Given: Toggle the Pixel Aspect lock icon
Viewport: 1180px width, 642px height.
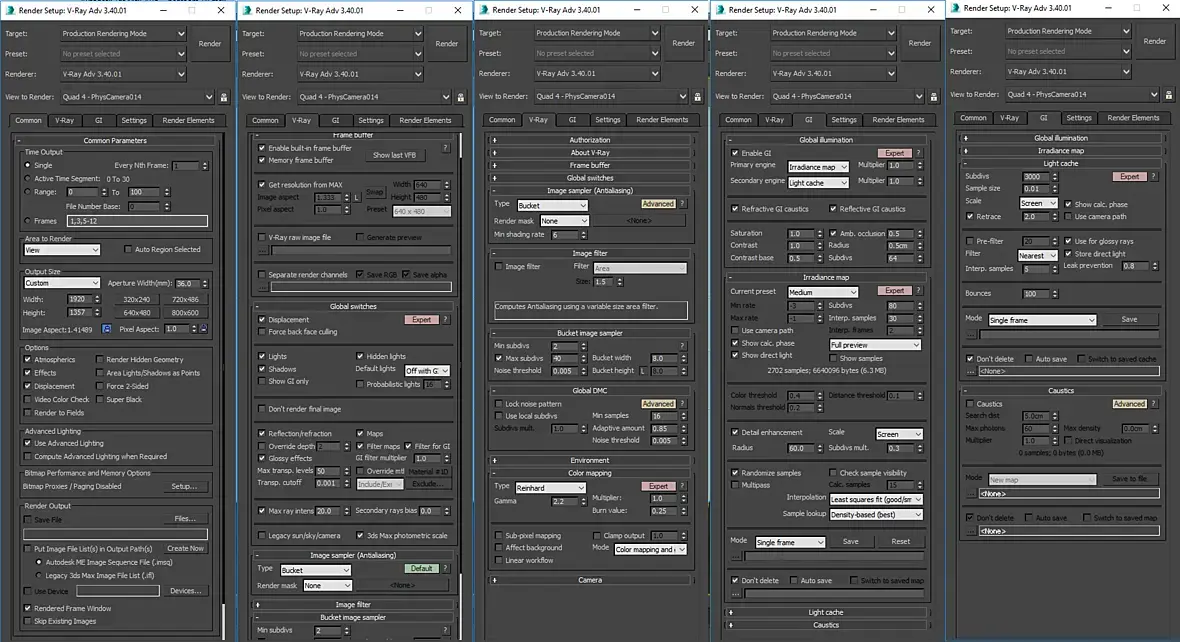Looking at the screenshot, I should [204, 329].
